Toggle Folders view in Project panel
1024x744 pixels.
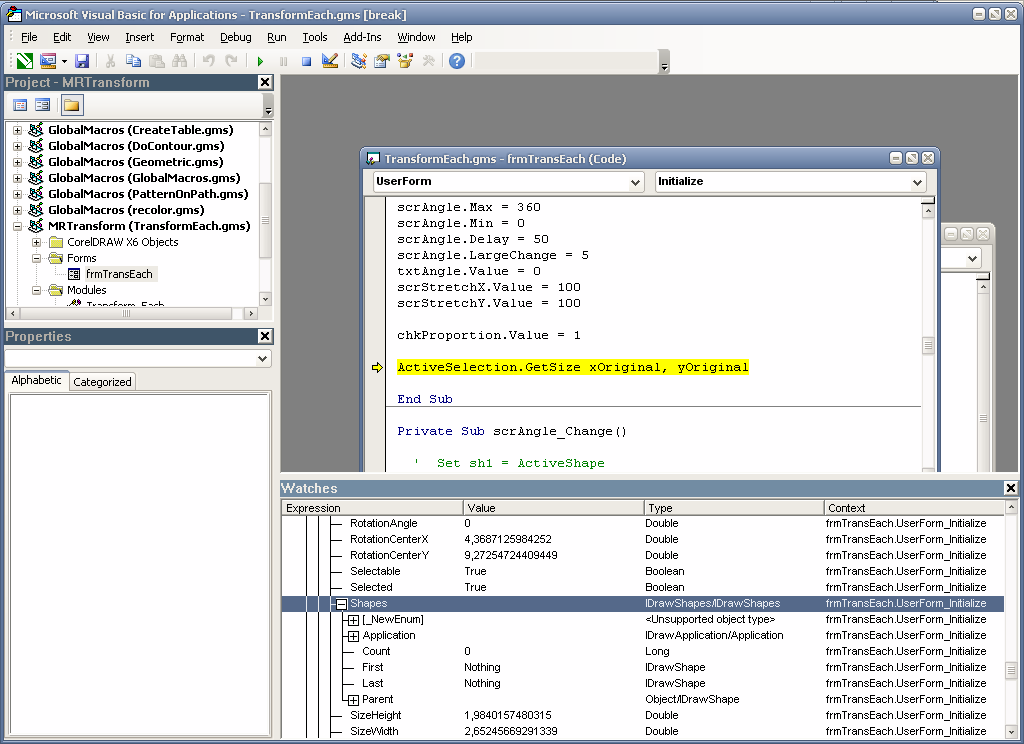[71, 105]
